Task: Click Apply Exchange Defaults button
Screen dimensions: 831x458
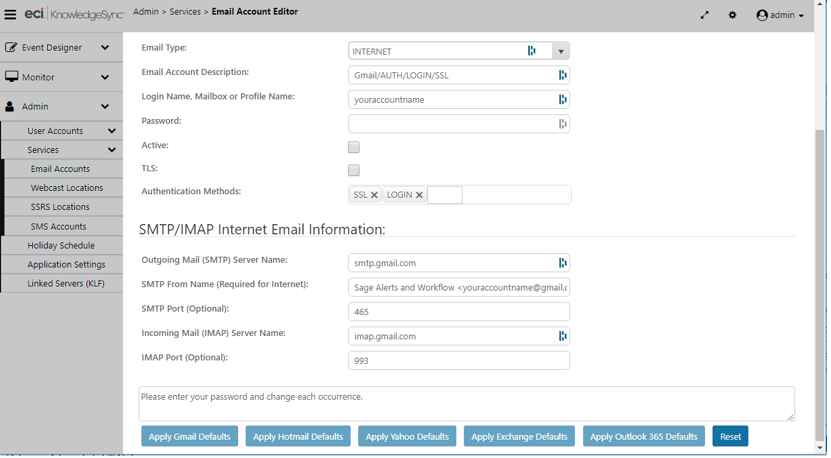Action: point(519,437)
